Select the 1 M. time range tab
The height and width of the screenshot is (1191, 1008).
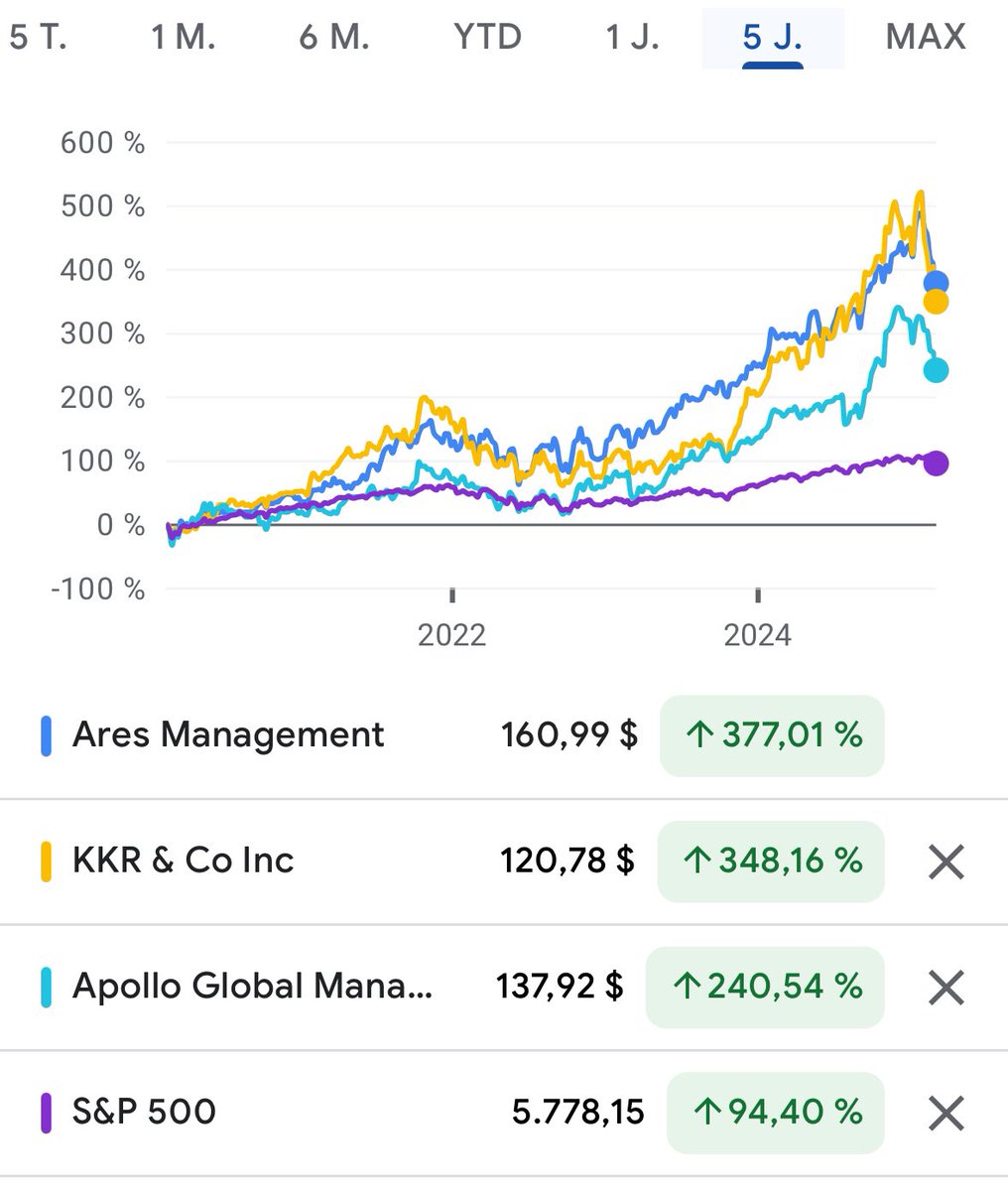184,38
